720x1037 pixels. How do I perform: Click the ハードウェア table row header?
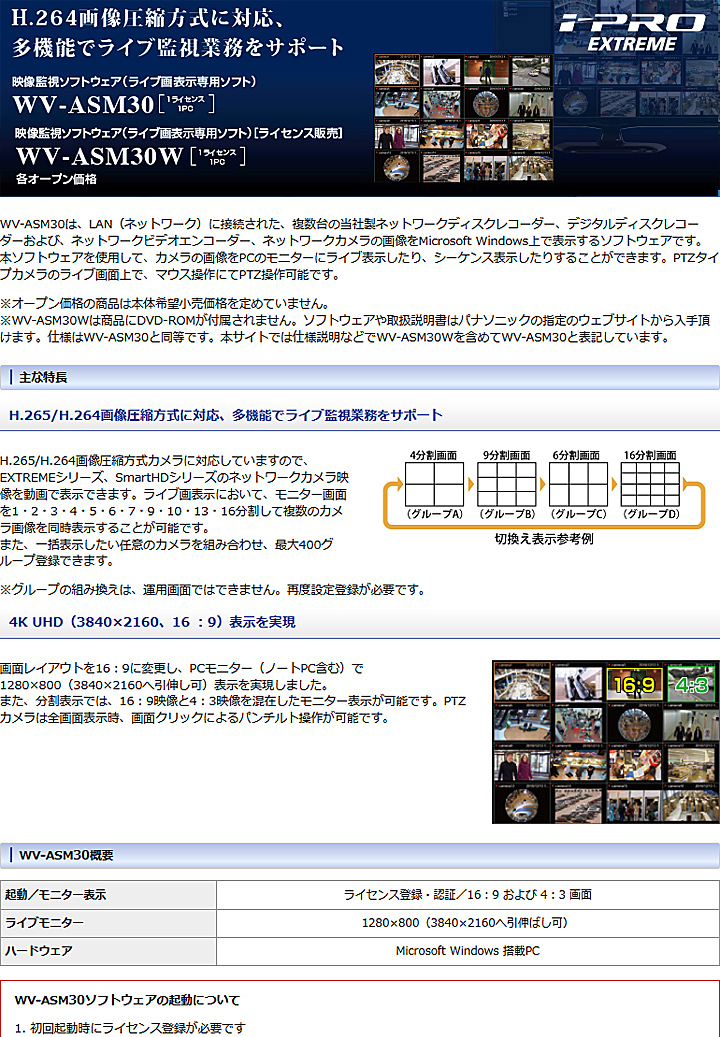click(x=108, y=950)
